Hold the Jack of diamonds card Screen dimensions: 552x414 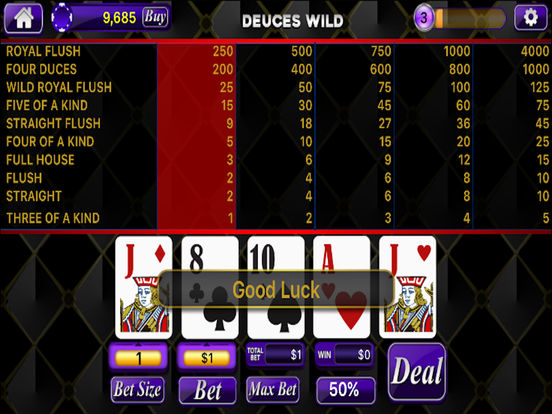(x=144, y=287)
